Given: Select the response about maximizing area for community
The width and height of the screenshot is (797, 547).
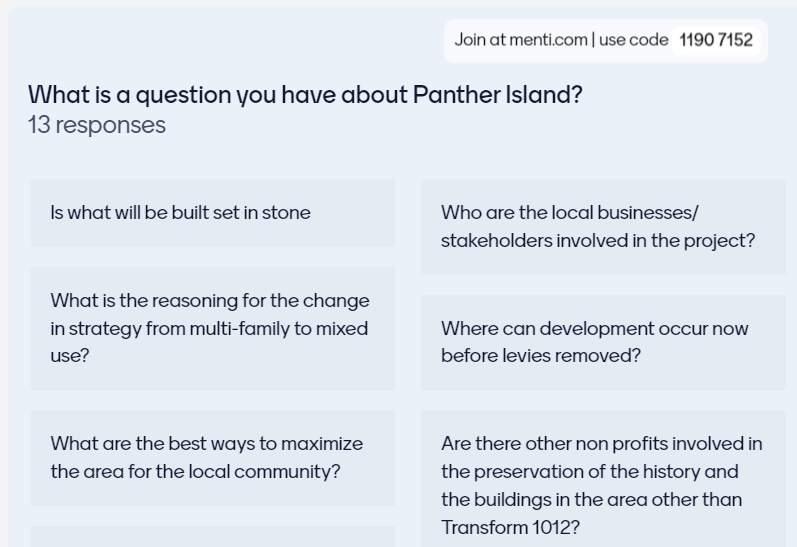Looking at the screenshot, I should coord(212,457).
